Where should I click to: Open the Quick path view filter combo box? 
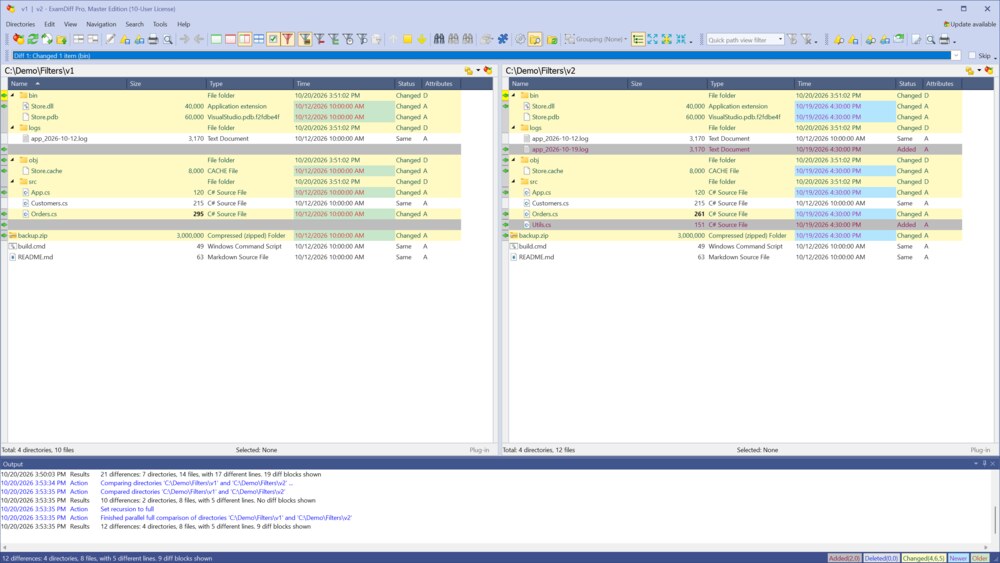pyautogui.click(x=744, y=40)
